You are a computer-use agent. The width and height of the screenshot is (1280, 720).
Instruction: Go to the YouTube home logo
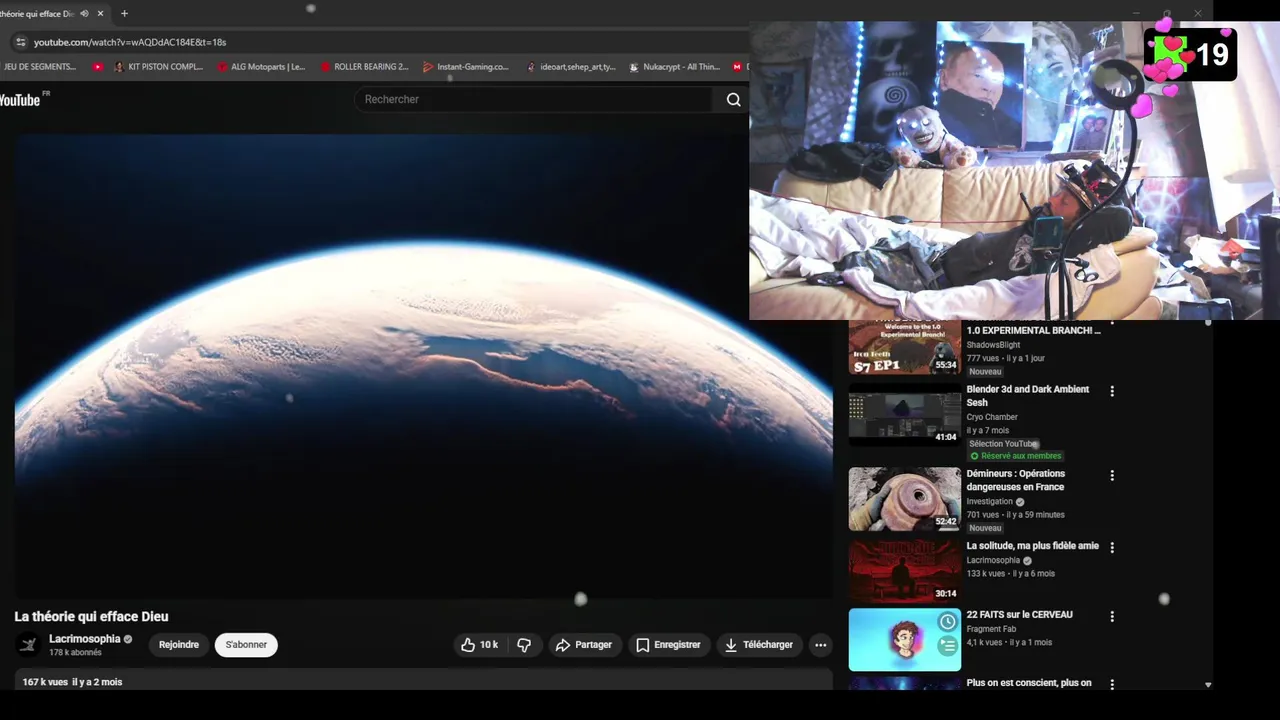22,99
